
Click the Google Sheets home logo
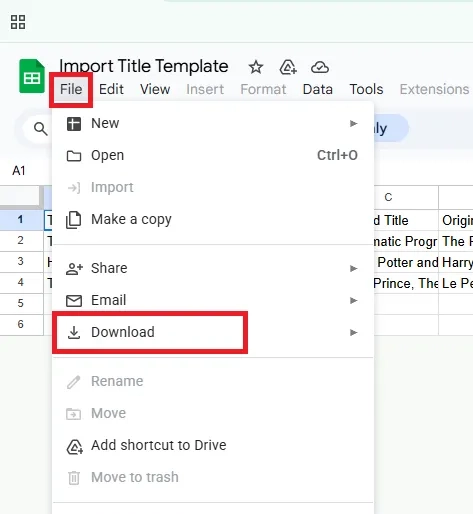click(32, 76)
